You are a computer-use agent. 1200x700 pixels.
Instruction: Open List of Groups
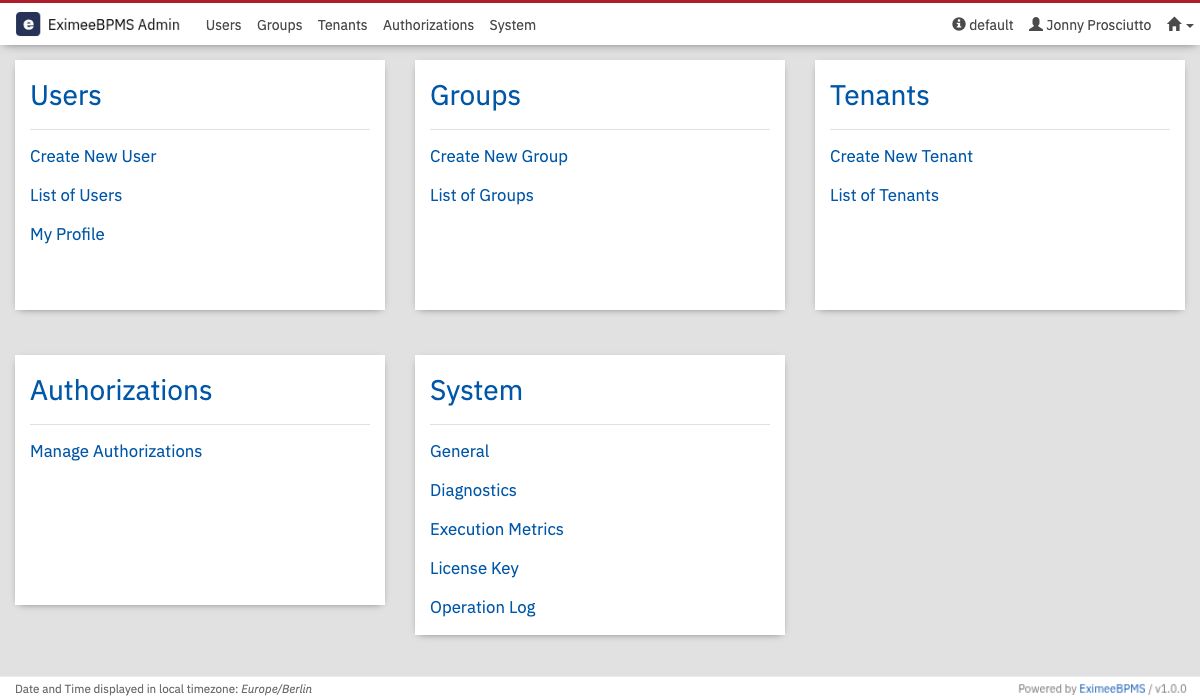point(482,195)
